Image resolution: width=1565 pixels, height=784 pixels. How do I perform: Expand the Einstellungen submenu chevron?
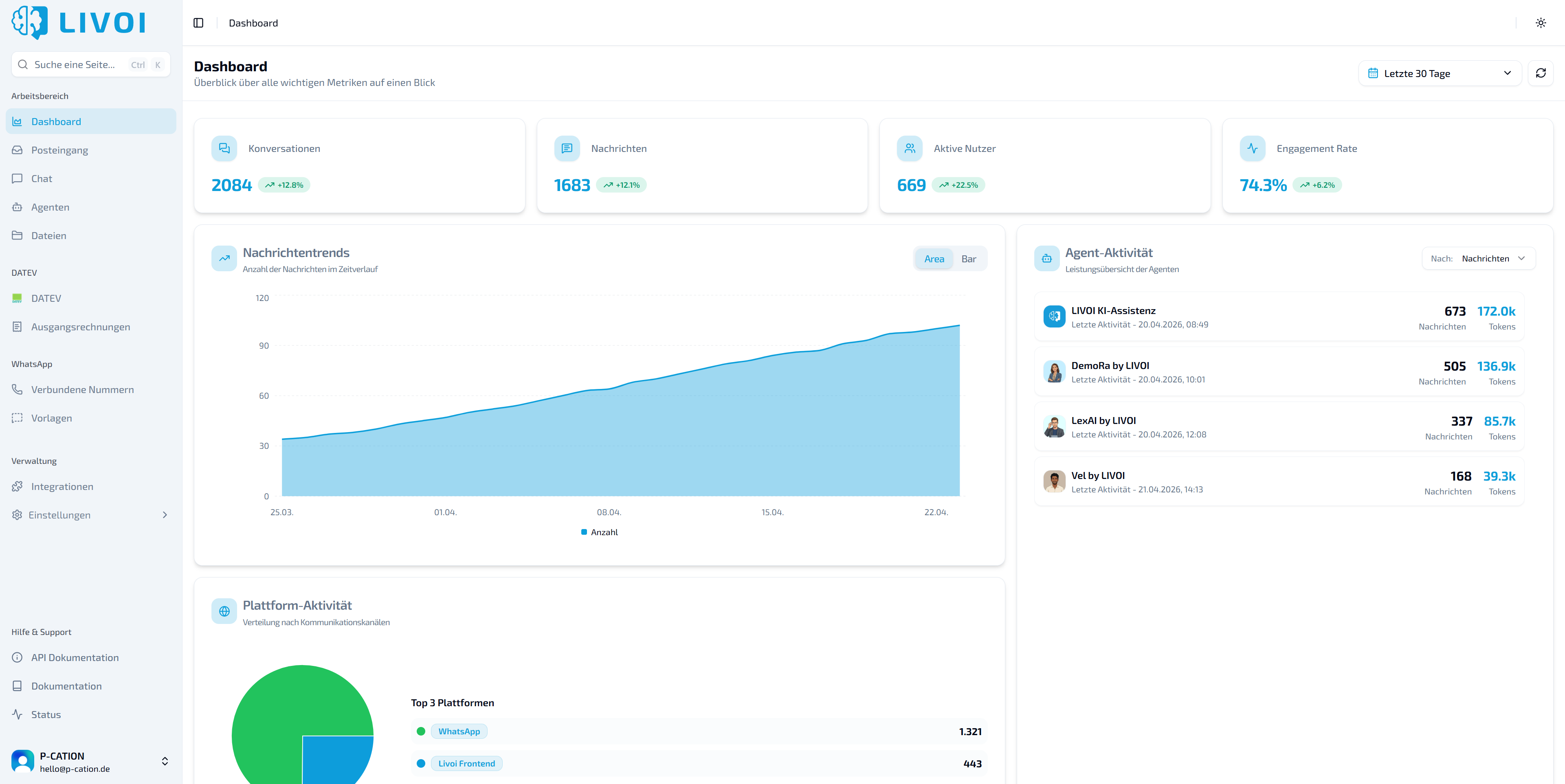click(x=164, y=514)
